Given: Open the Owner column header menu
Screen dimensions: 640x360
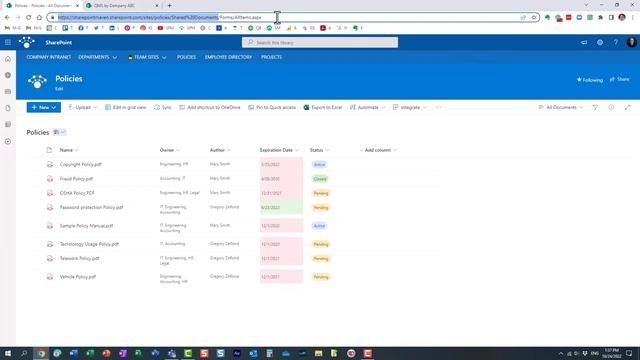Looking at the screenshot, I should [169, 150].
